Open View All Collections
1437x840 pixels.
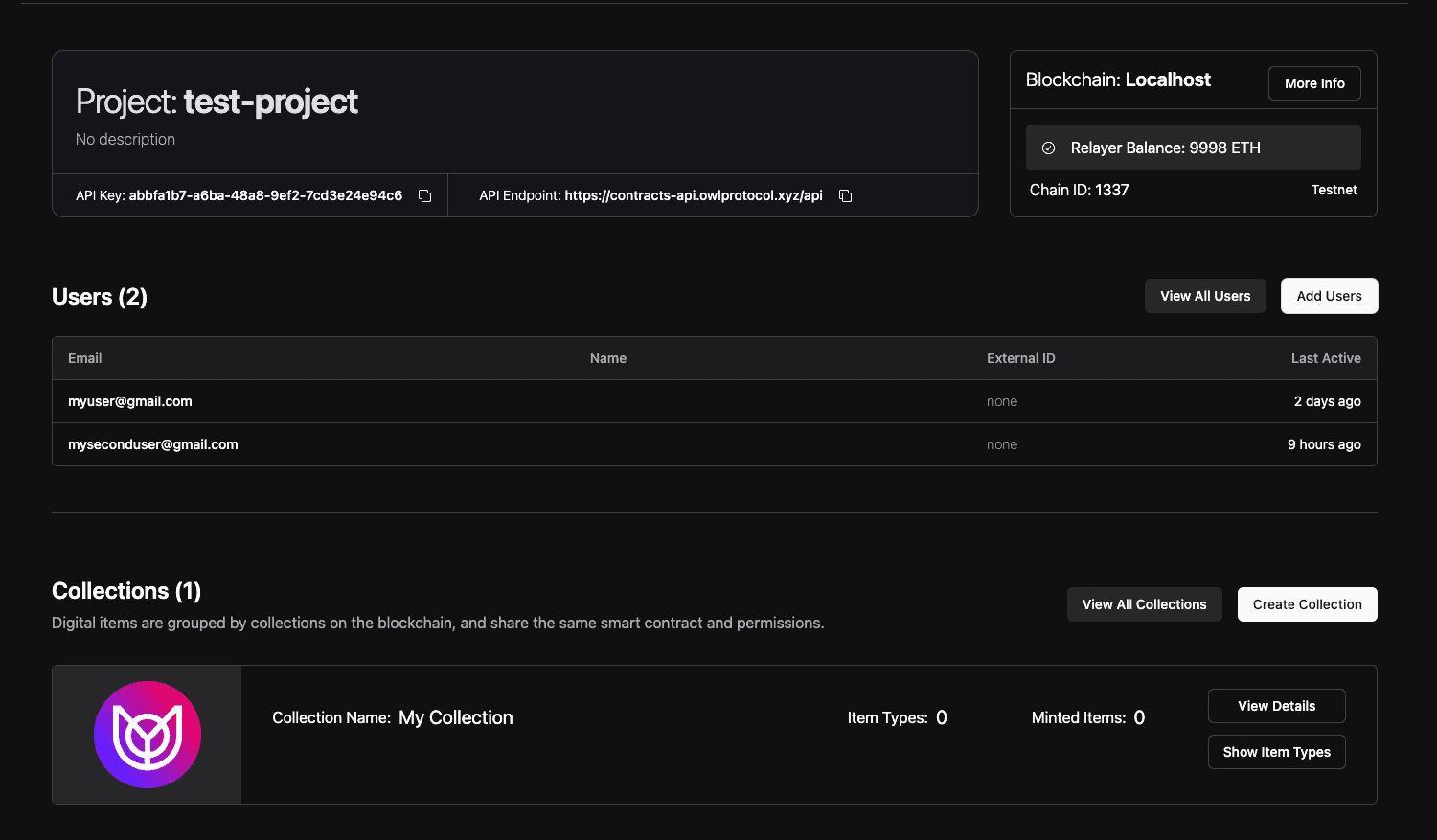(1144, 604)
